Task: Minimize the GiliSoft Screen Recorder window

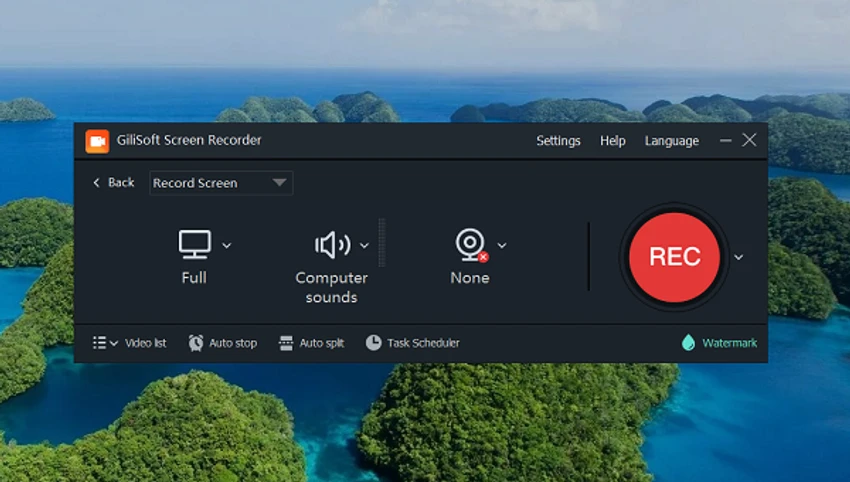Action: tap(725, 140)
